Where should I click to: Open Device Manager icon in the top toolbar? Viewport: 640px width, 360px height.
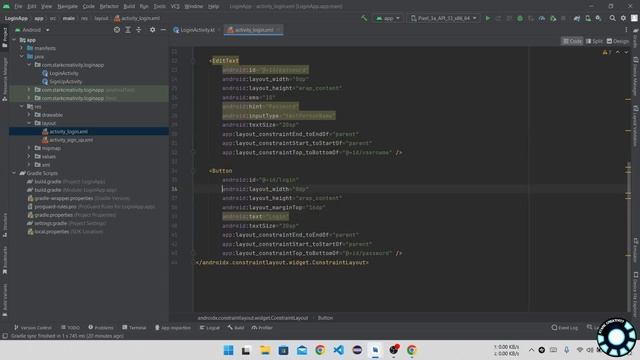(x=588, y=18)
